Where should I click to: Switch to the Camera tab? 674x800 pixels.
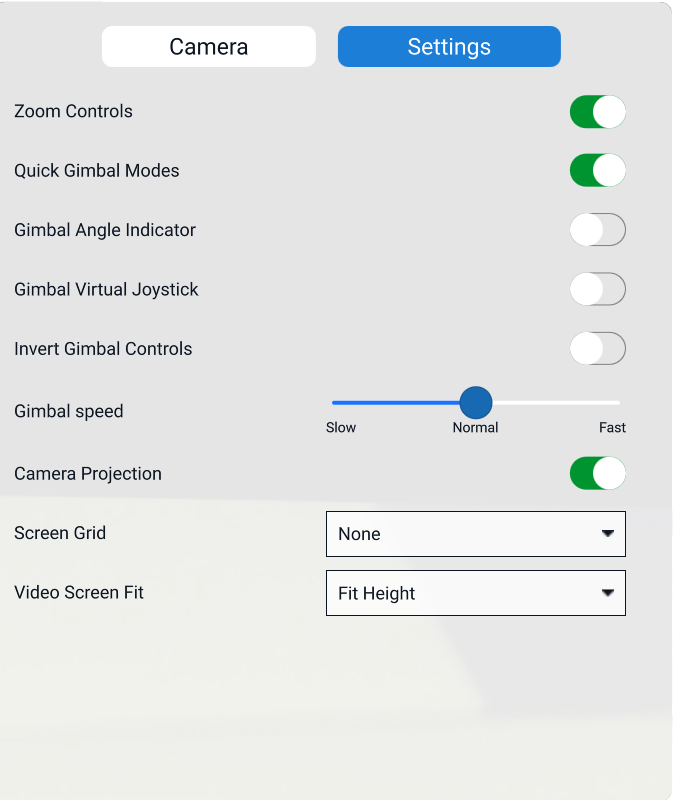[208, 47]
